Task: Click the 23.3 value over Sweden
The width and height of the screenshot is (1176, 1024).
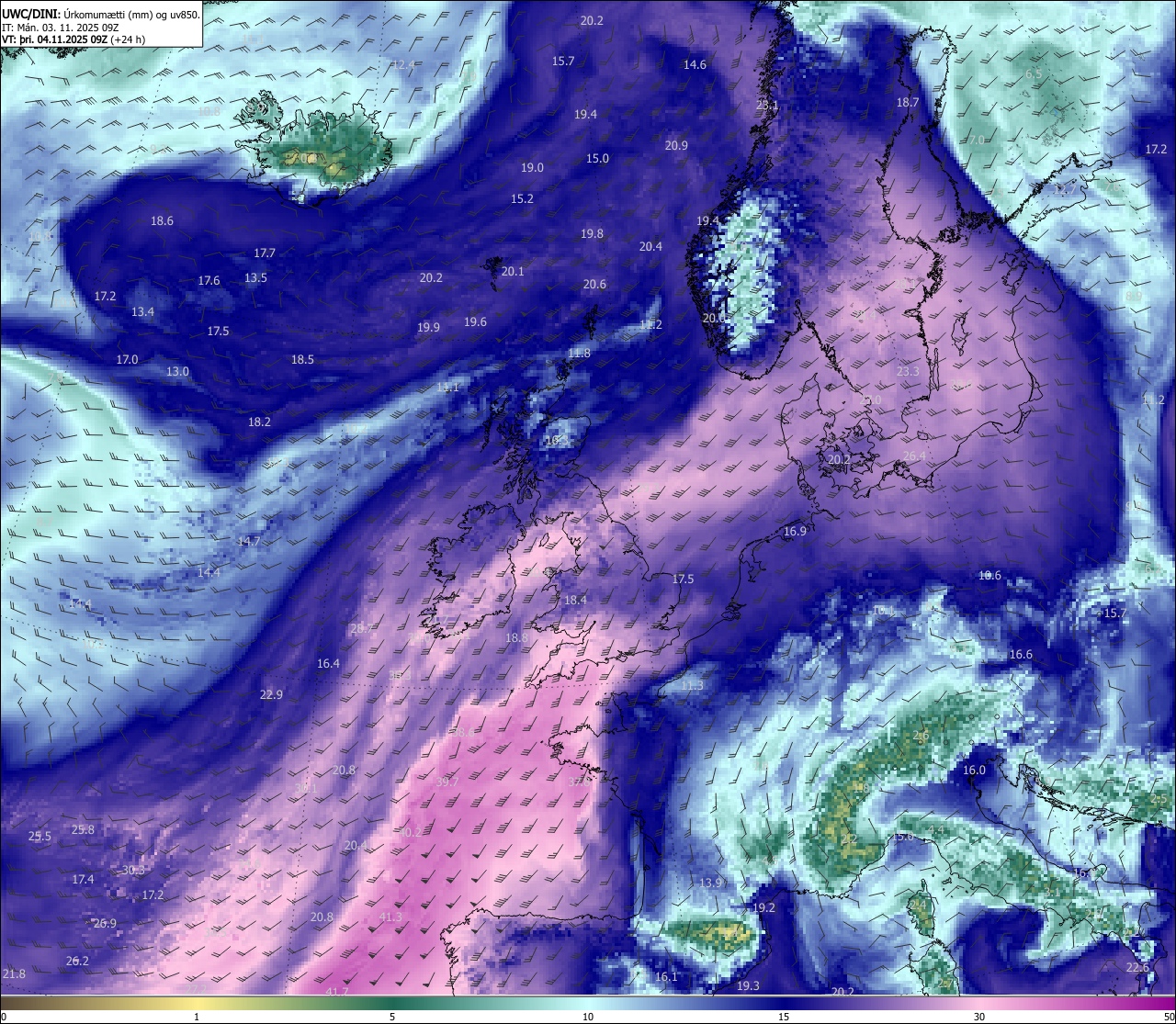Action: [x=908, y=371]
